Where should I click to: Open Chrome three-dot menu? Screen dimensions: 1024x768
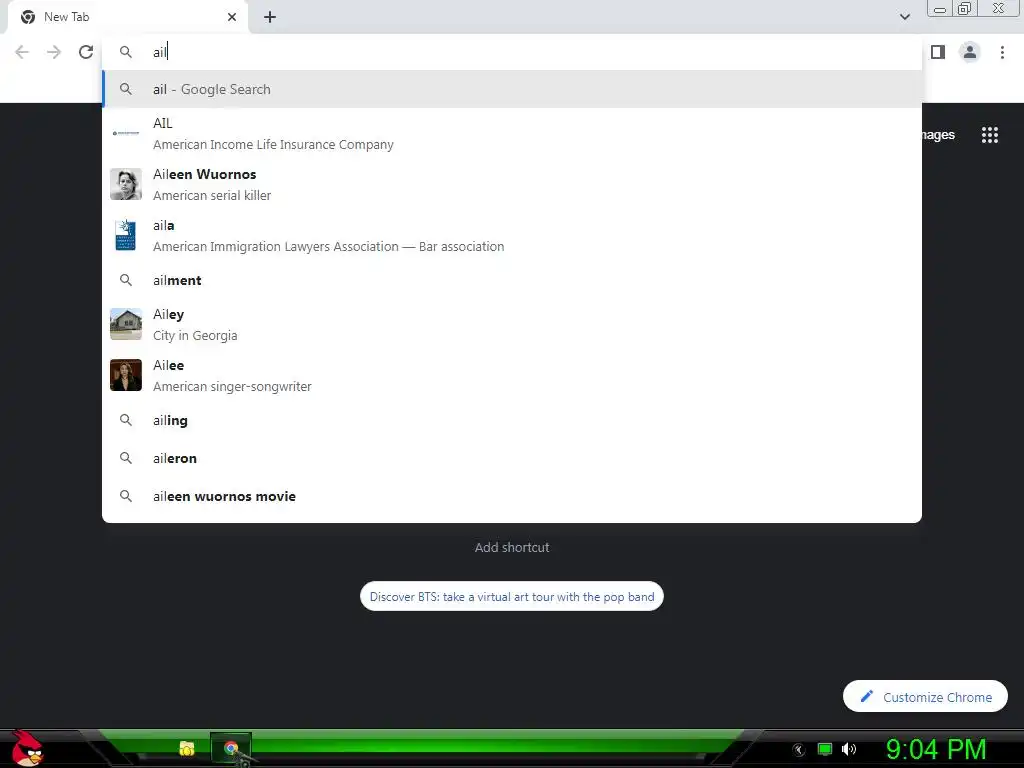(x=1002, y=52)
